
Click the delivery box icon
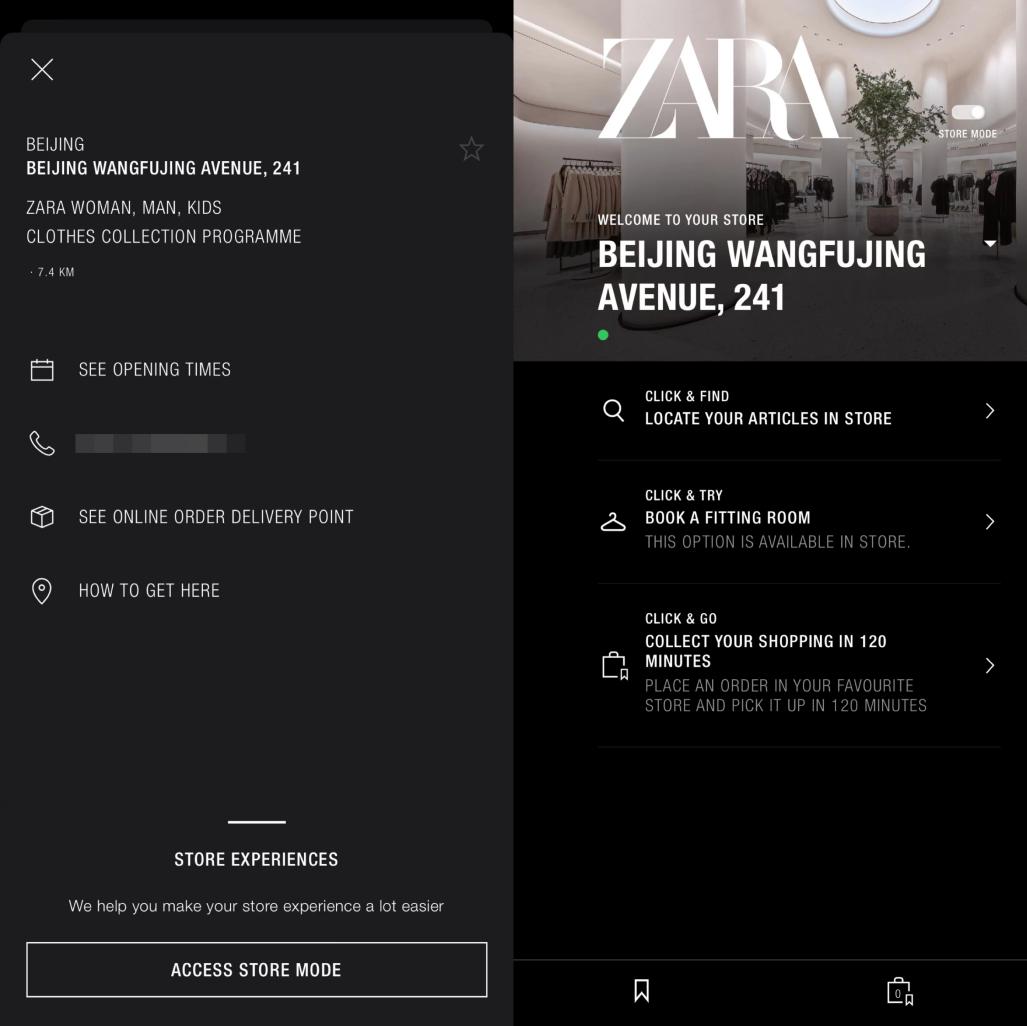[x=42, y=517]
